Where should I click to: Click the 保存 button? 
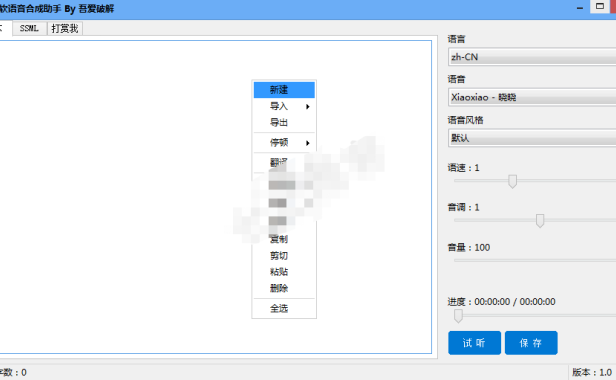pos(531,343)
